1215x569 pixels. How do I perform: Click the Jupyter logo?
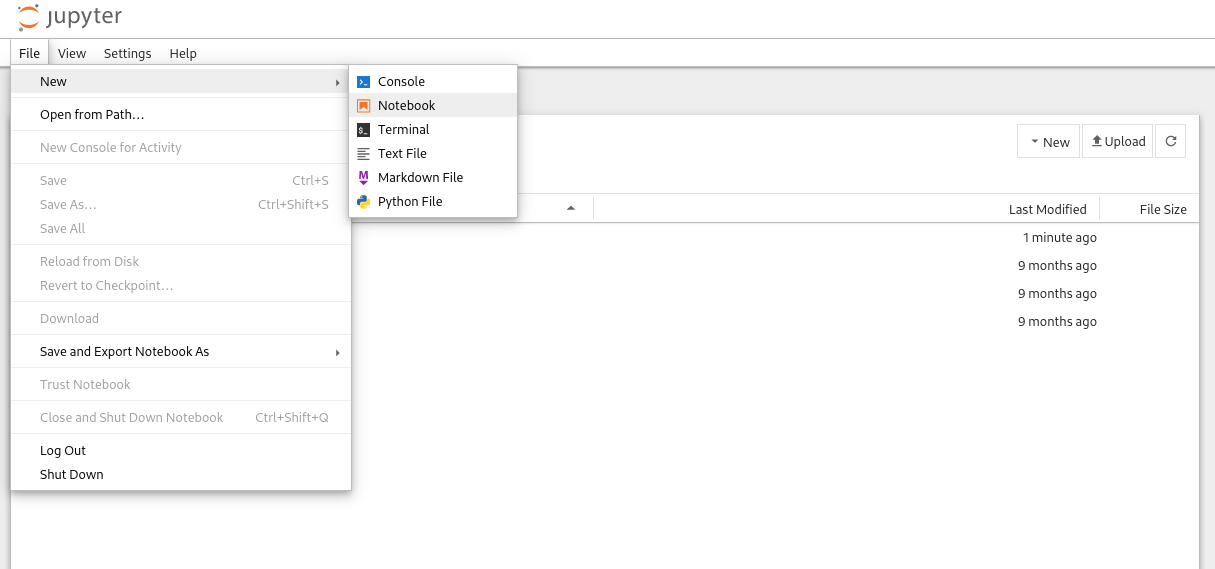pos(70,18)
